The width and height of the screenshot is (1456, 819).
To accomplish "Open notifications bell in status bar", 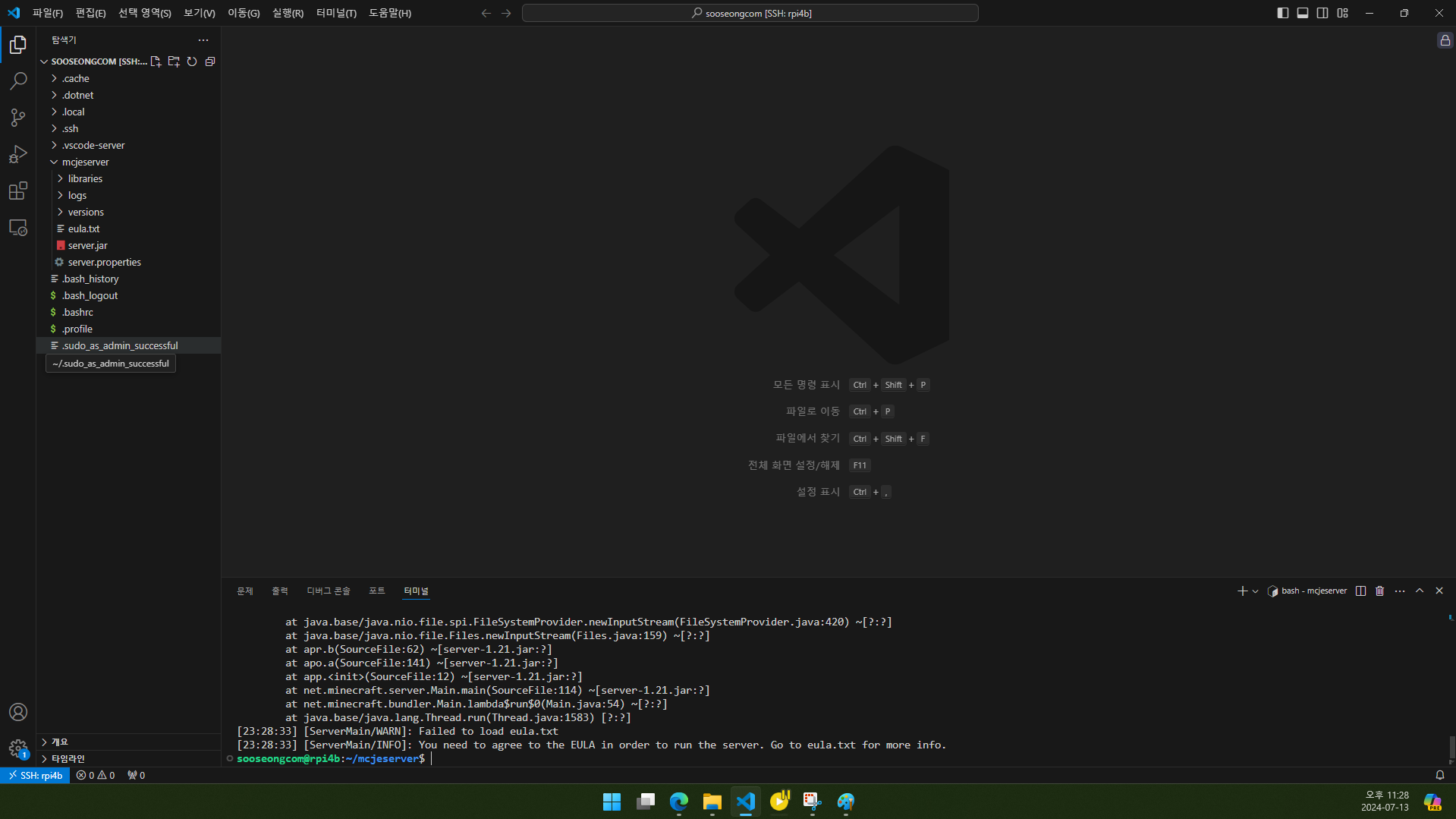I will (1440, 775).
